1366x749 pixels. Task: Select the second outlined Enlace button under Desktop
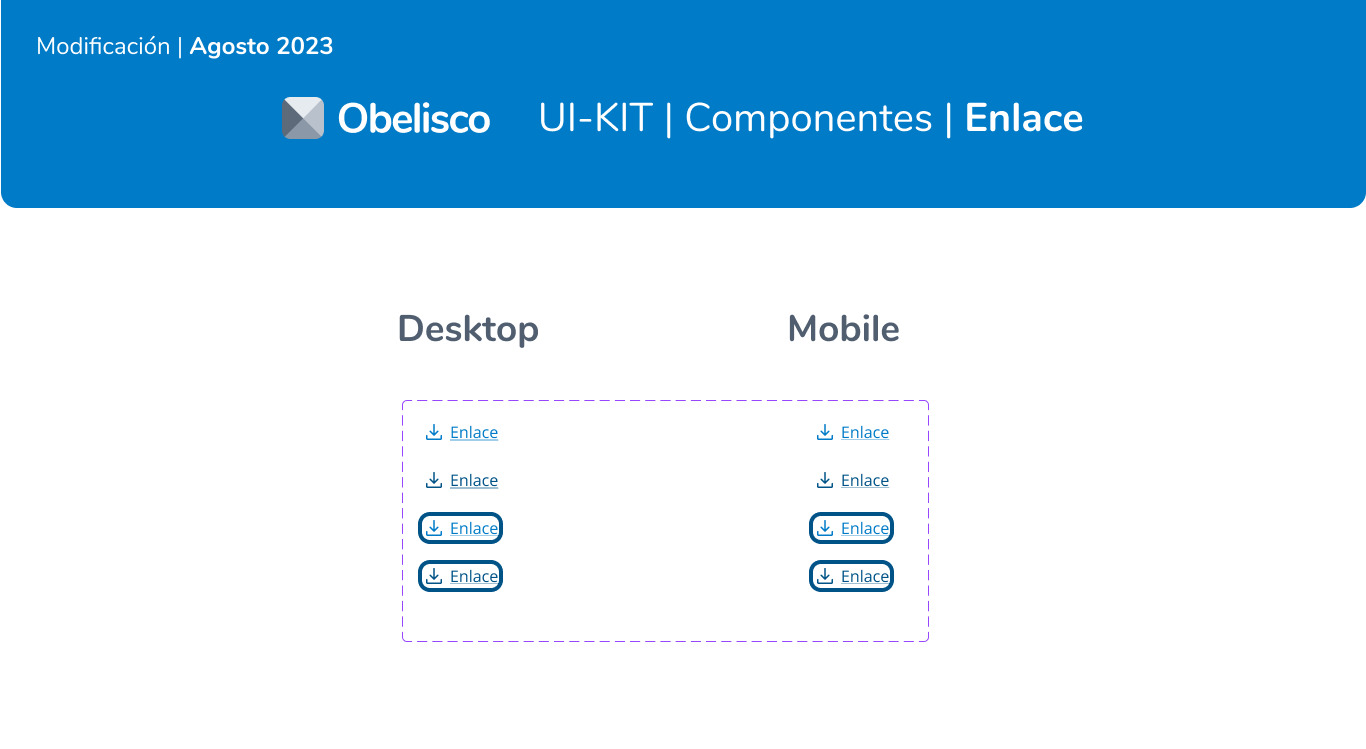click(x=460, y=576)
